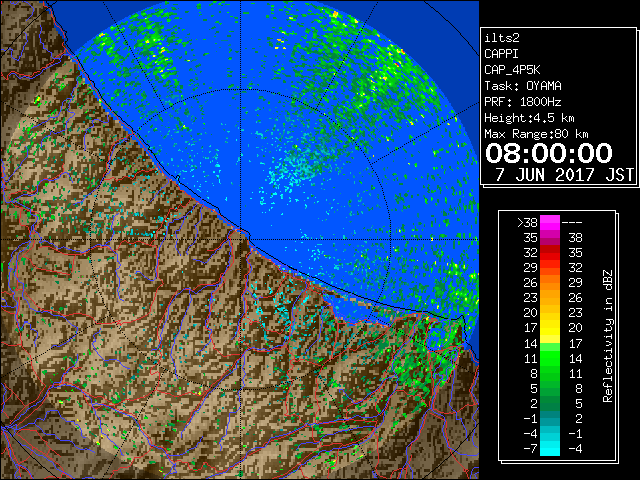640x480 pixels.
Task: Click the Task: OYAMA line
Action: (x=523, y=86)
